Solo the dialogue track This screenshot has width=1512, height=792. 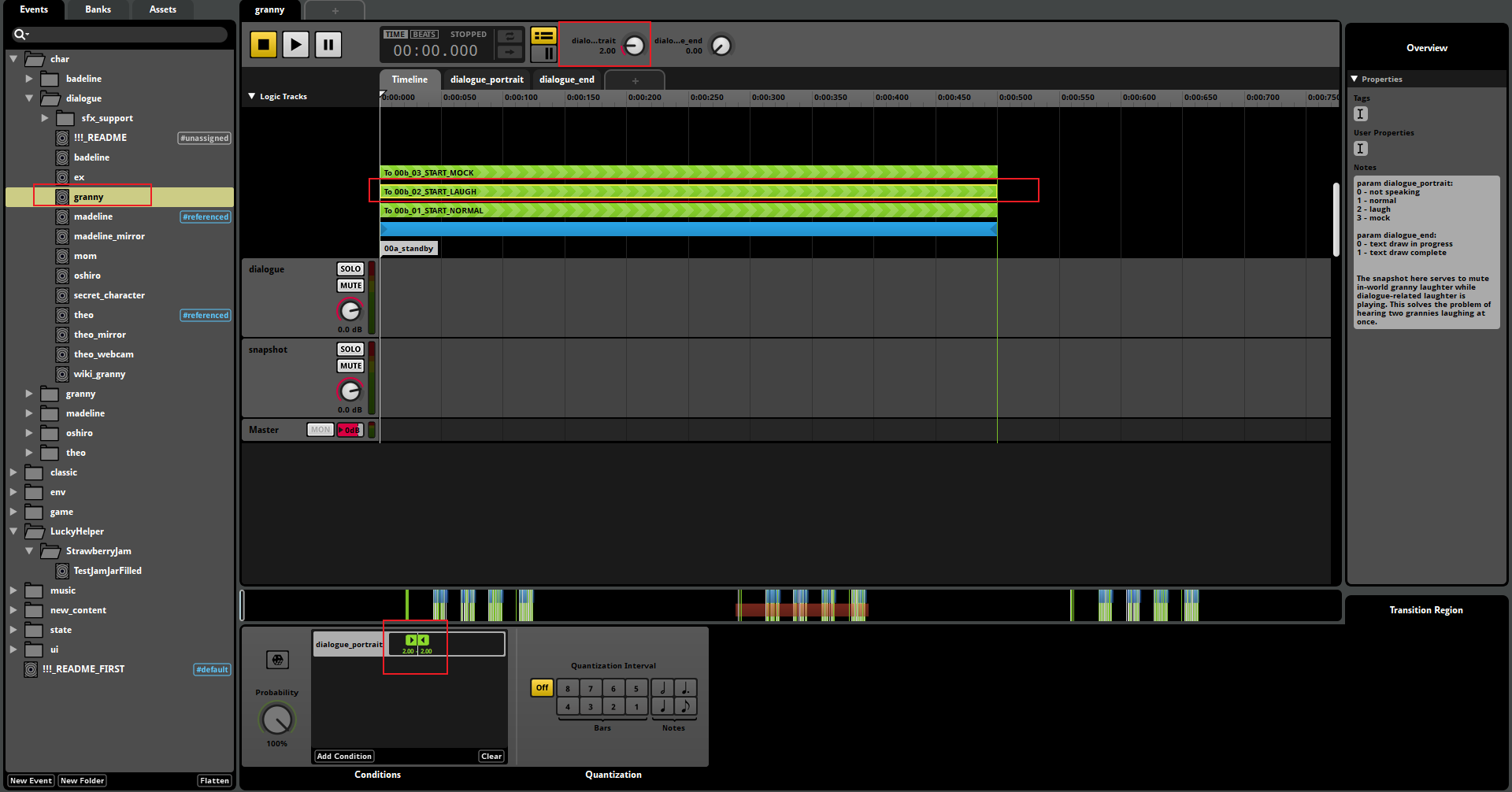[x=350, y=269]
